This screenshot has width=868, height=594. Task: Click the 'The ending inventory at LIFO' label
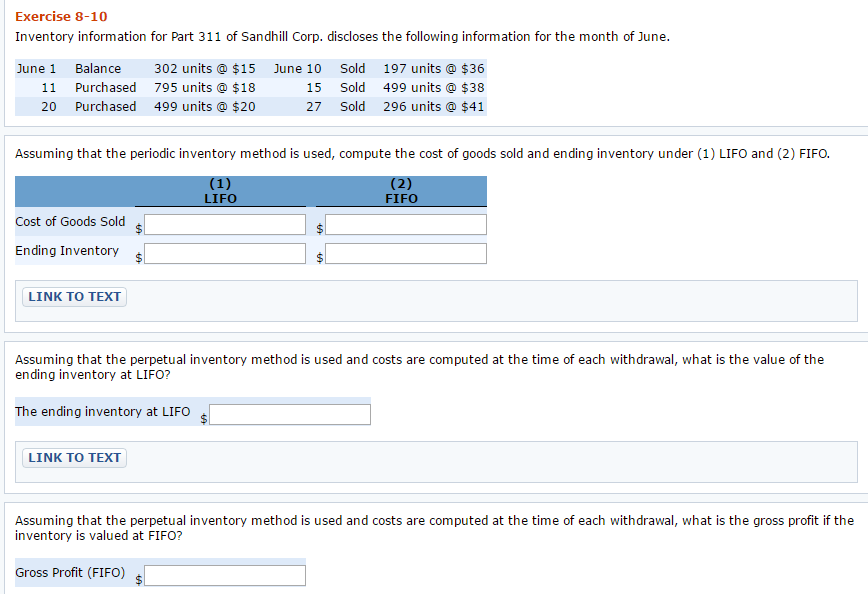(x=102, y=412)
